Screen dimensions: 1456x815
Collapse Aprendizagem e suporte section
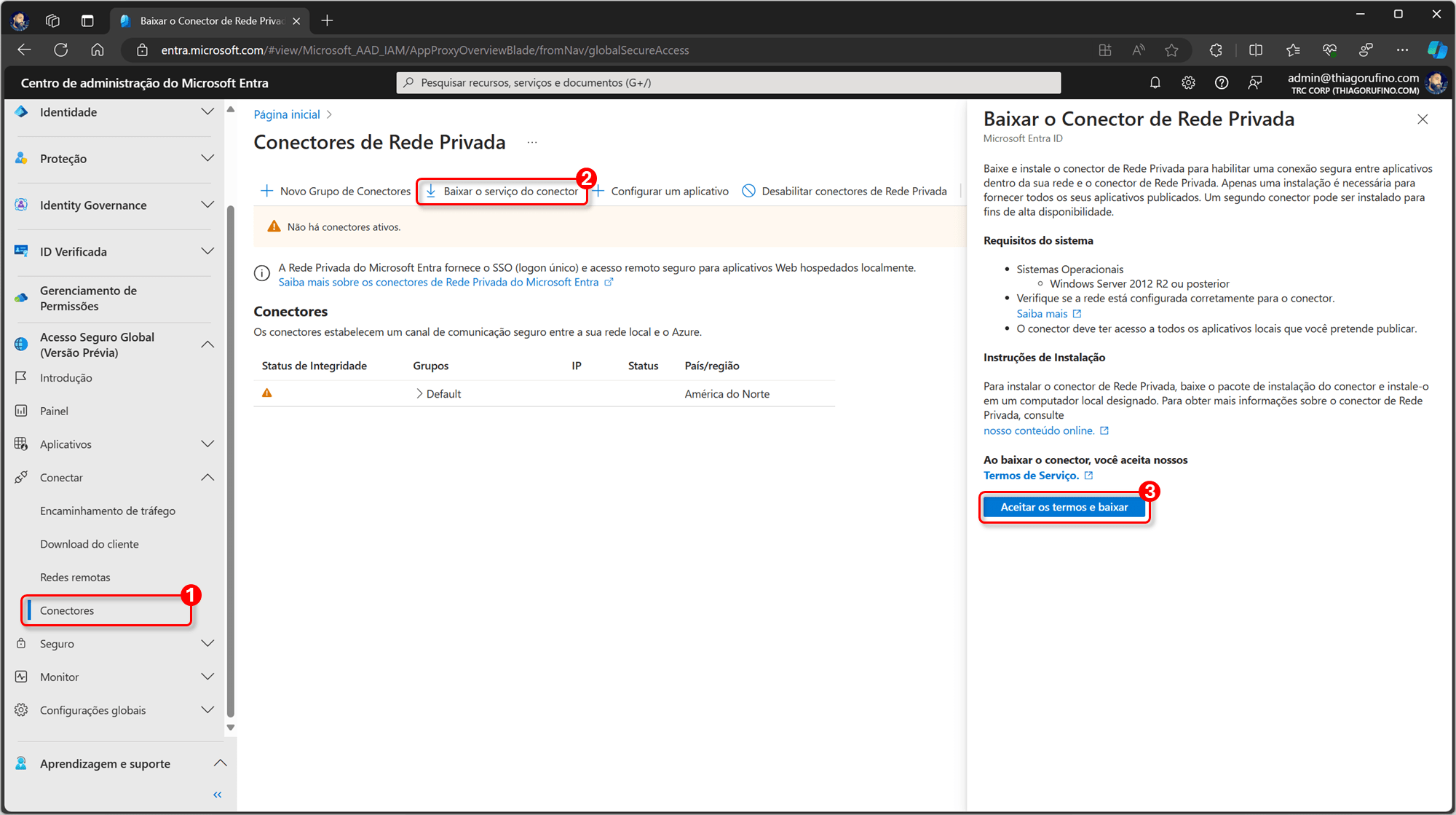[220, 763]
